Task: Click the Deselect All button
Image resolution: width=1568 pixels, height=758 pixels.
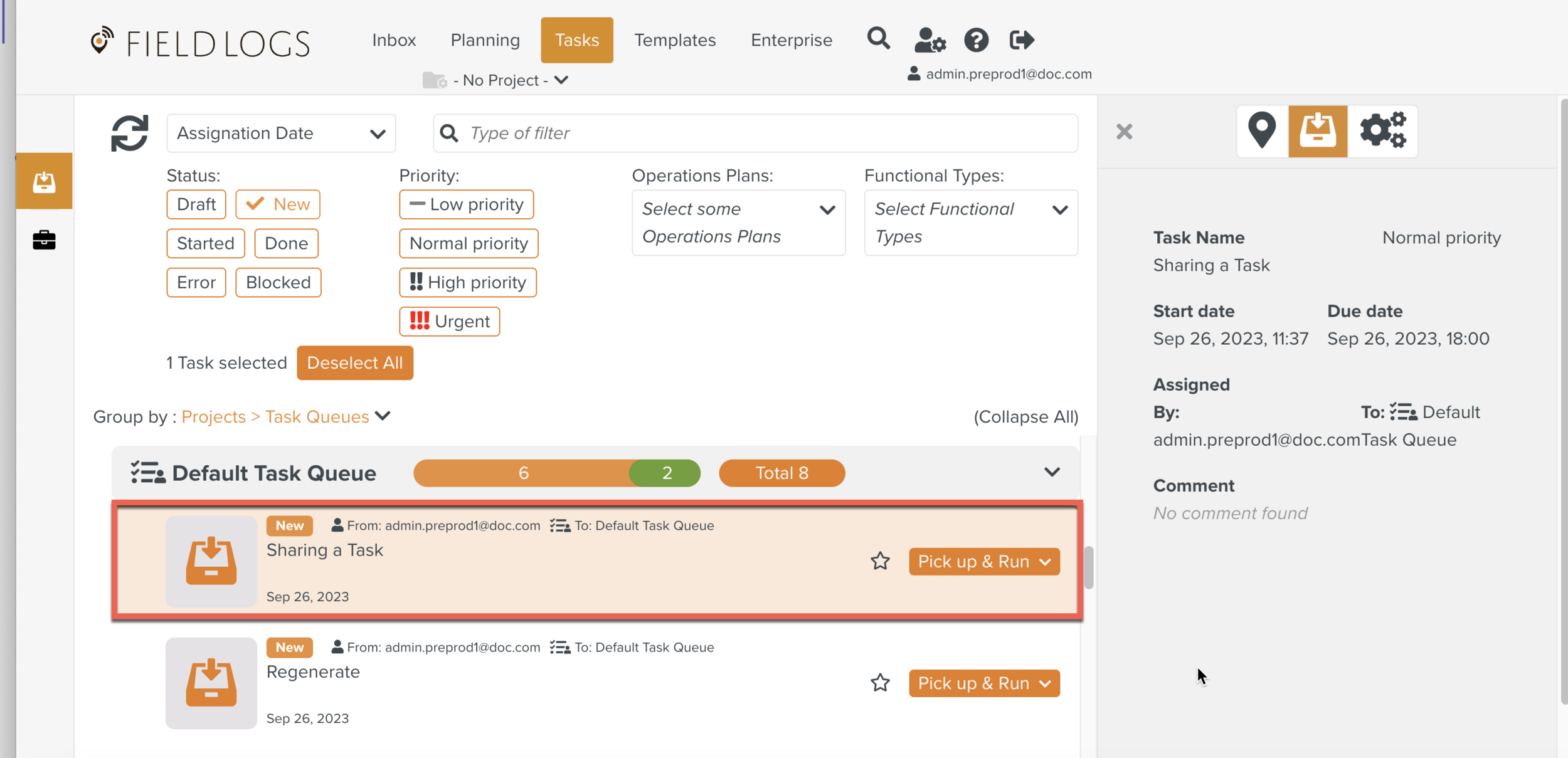Action: (x=354, y=363)
